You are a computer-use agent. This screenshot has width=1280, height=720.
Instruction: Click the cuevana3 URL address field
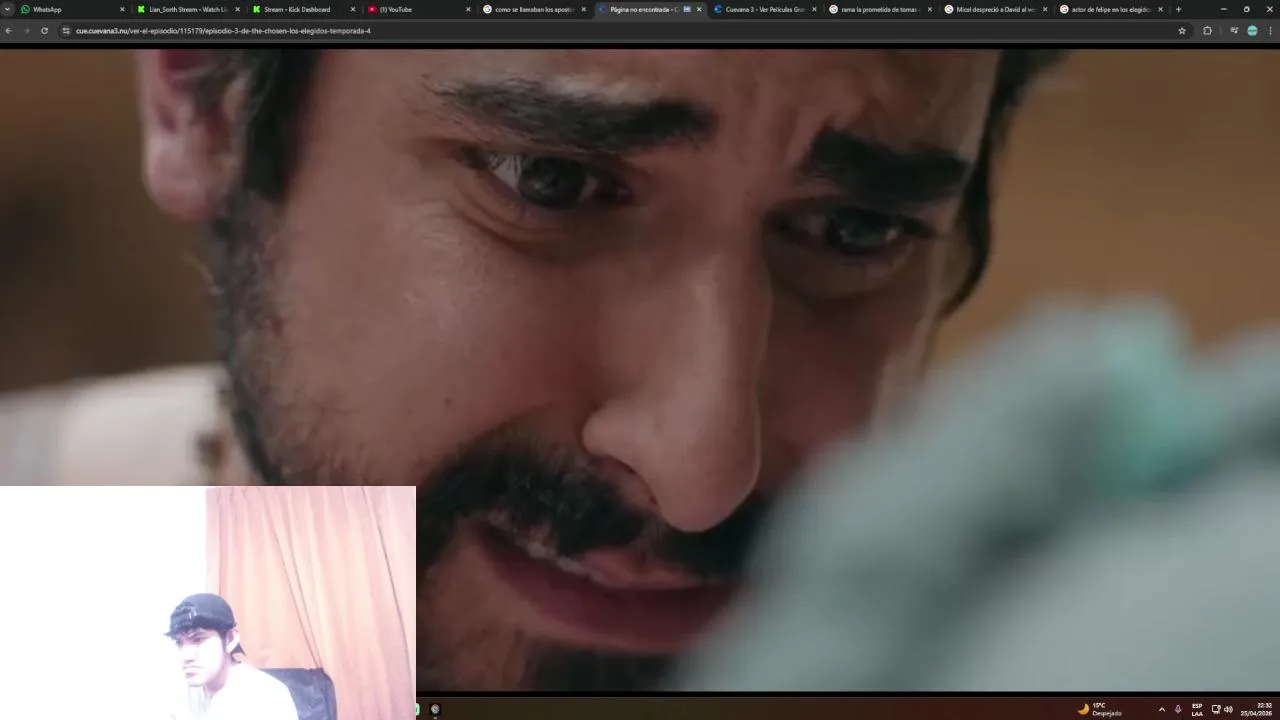620,31
